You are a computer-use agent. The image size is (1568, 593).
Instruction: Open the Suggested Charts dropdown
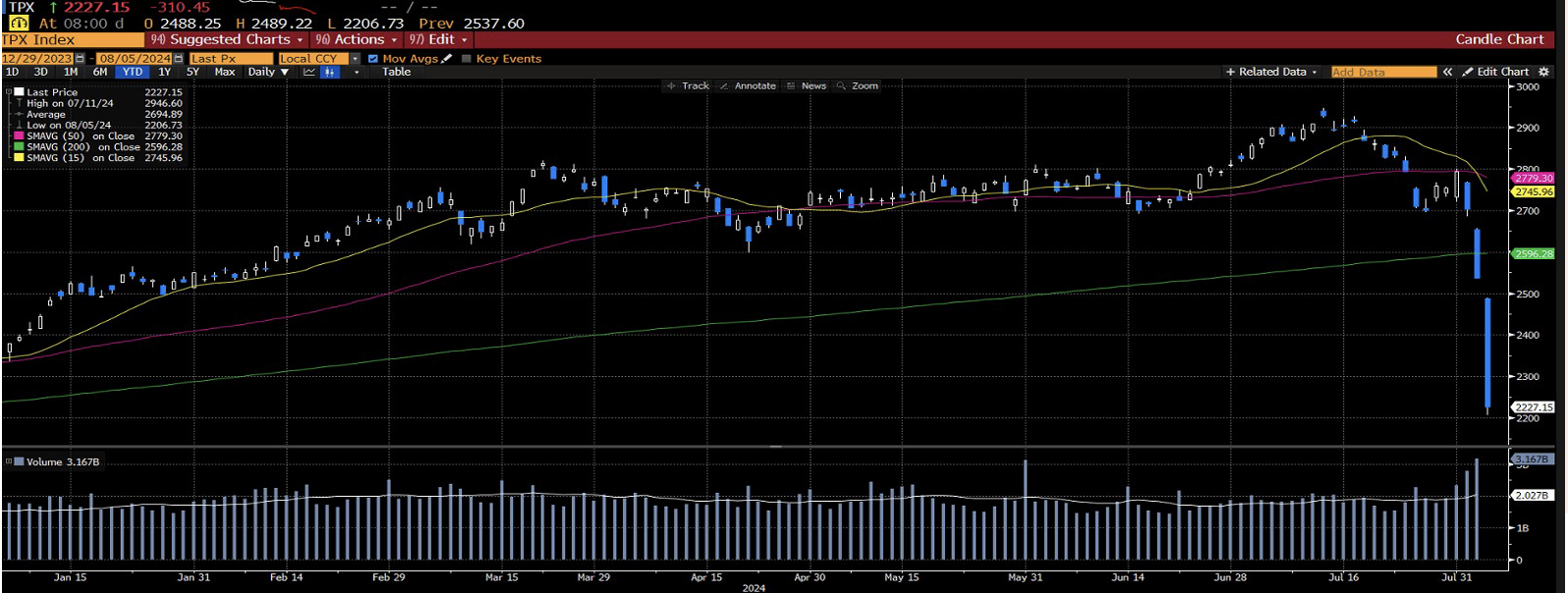coord(227,39)
